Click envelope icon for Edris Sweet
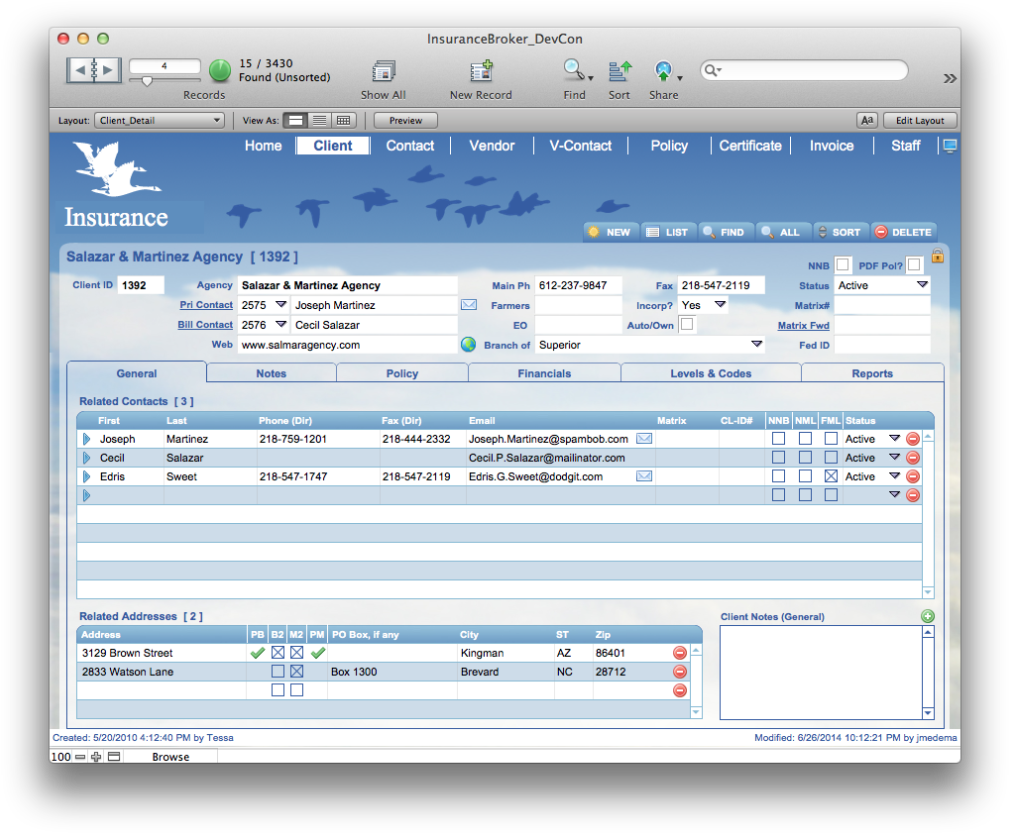 (644, 476)
